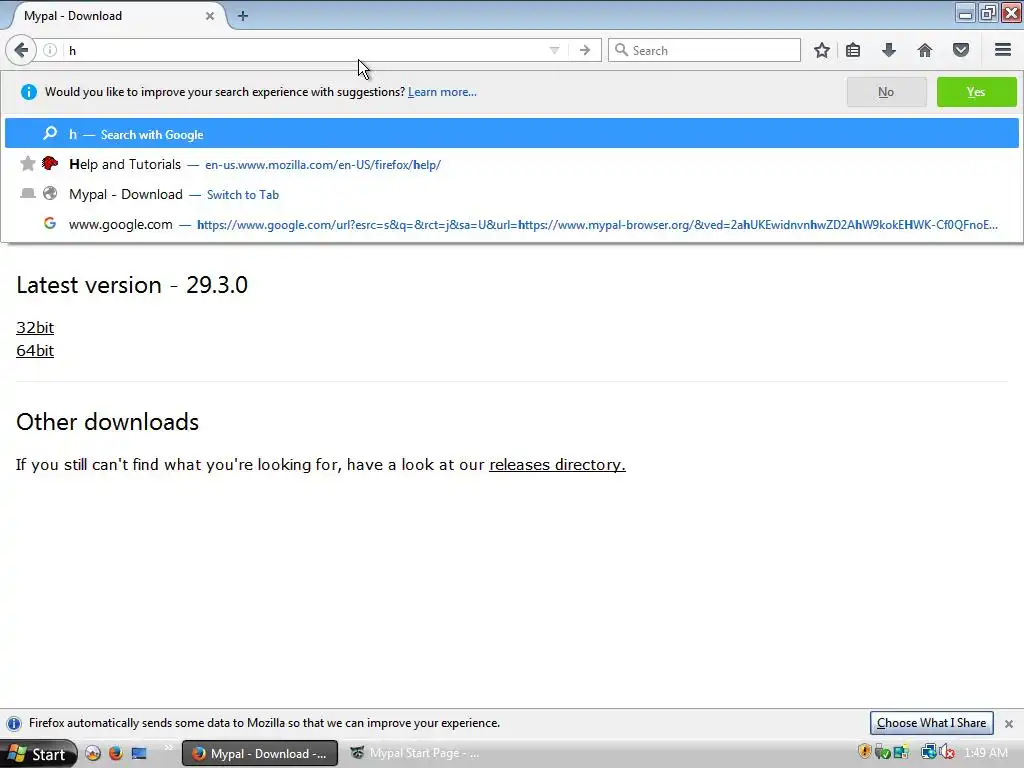The height and width of the screenshot is (768, 1024).
Task: Save page to Pocket icon
Action: pos(961,50)
